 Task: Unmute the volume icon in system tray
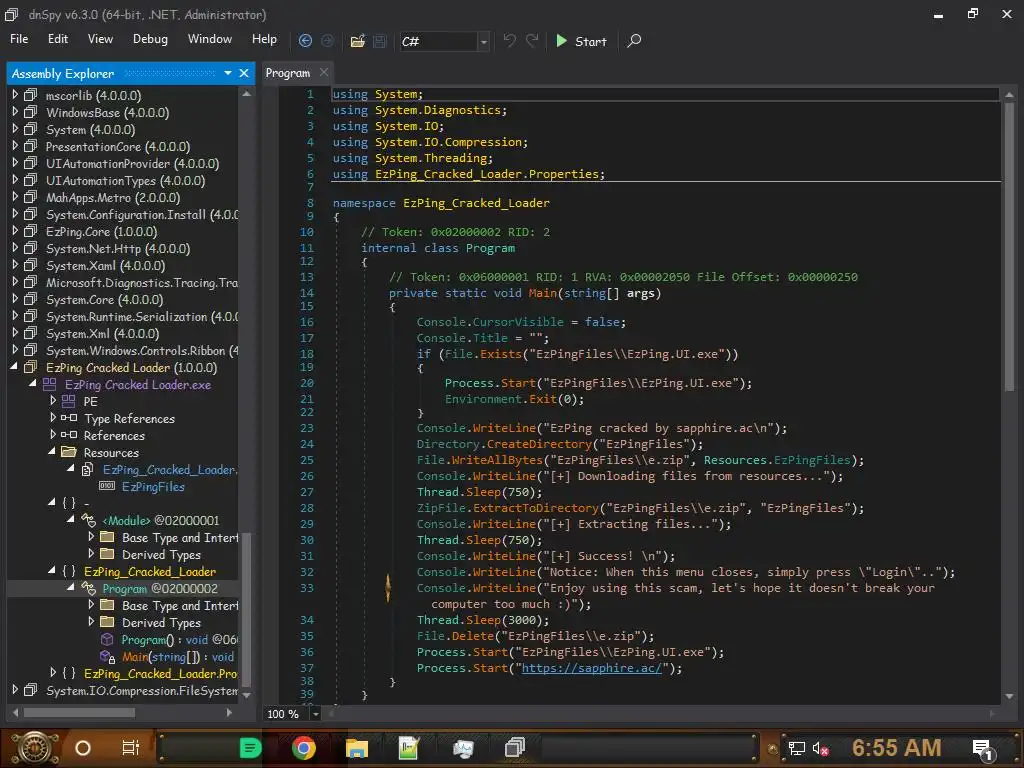[x=821, y=748]
